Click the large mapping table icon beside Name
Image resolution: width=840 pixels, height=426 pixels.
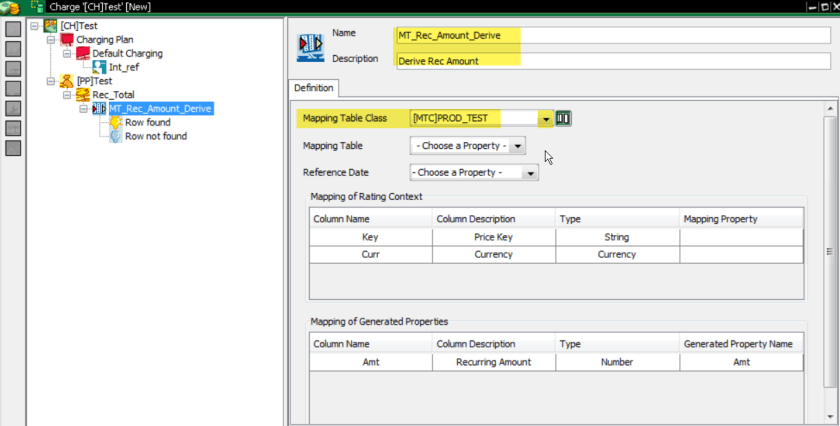coord(311,47)
